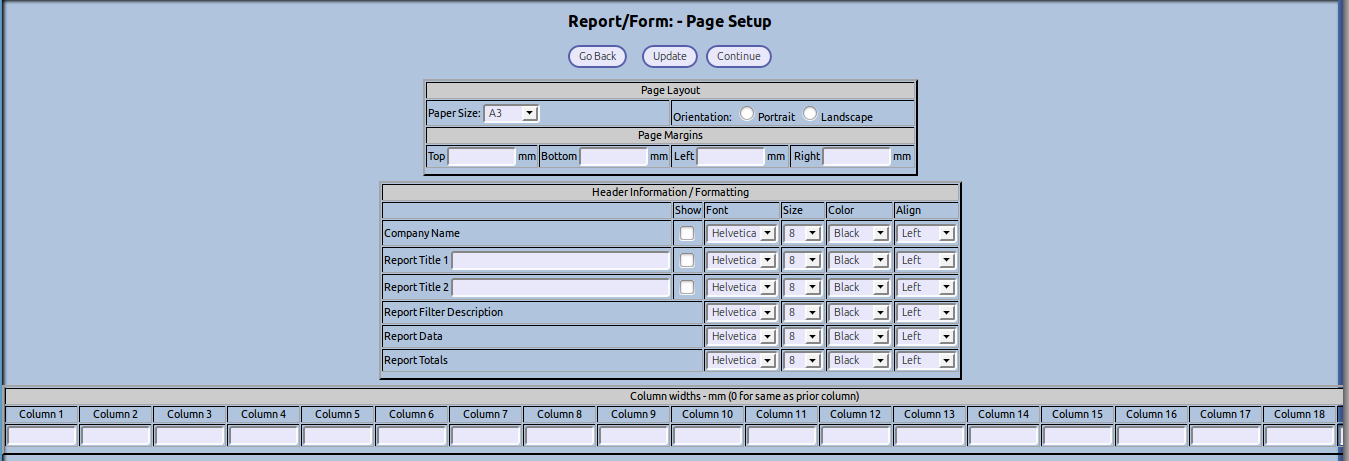Image resolution: width=1349 pixels, height=461 pixels.
Task: Open Color dropdown for Report Title 2
Action: [x=859, y=288]
